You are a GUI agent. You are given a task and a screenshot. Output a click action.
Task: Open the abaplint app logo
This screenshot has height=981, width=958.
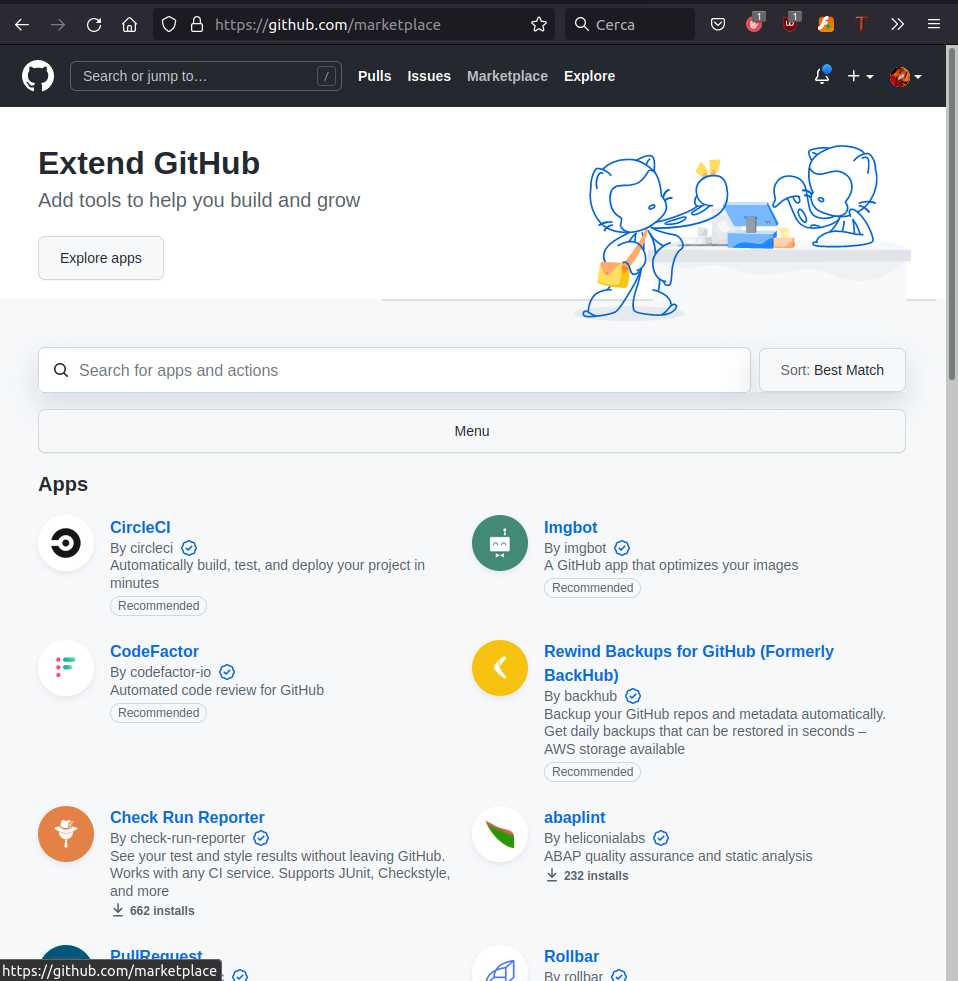(500, 834)
